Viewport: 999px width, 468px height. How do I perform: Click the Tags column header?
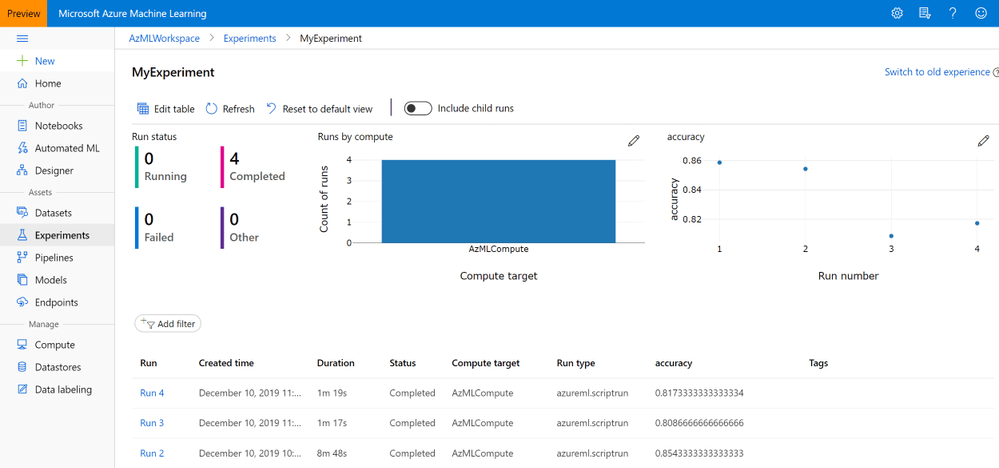point(819,363)
